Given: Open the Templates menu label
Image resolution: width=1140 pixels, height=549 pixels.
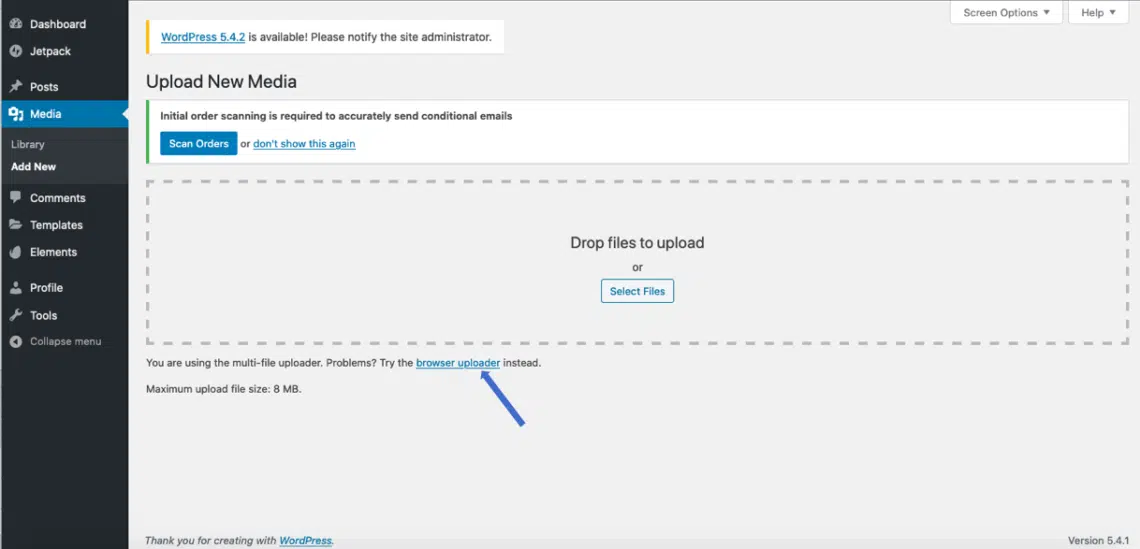Looking at the screenshot, I should [x=56, y=225].
